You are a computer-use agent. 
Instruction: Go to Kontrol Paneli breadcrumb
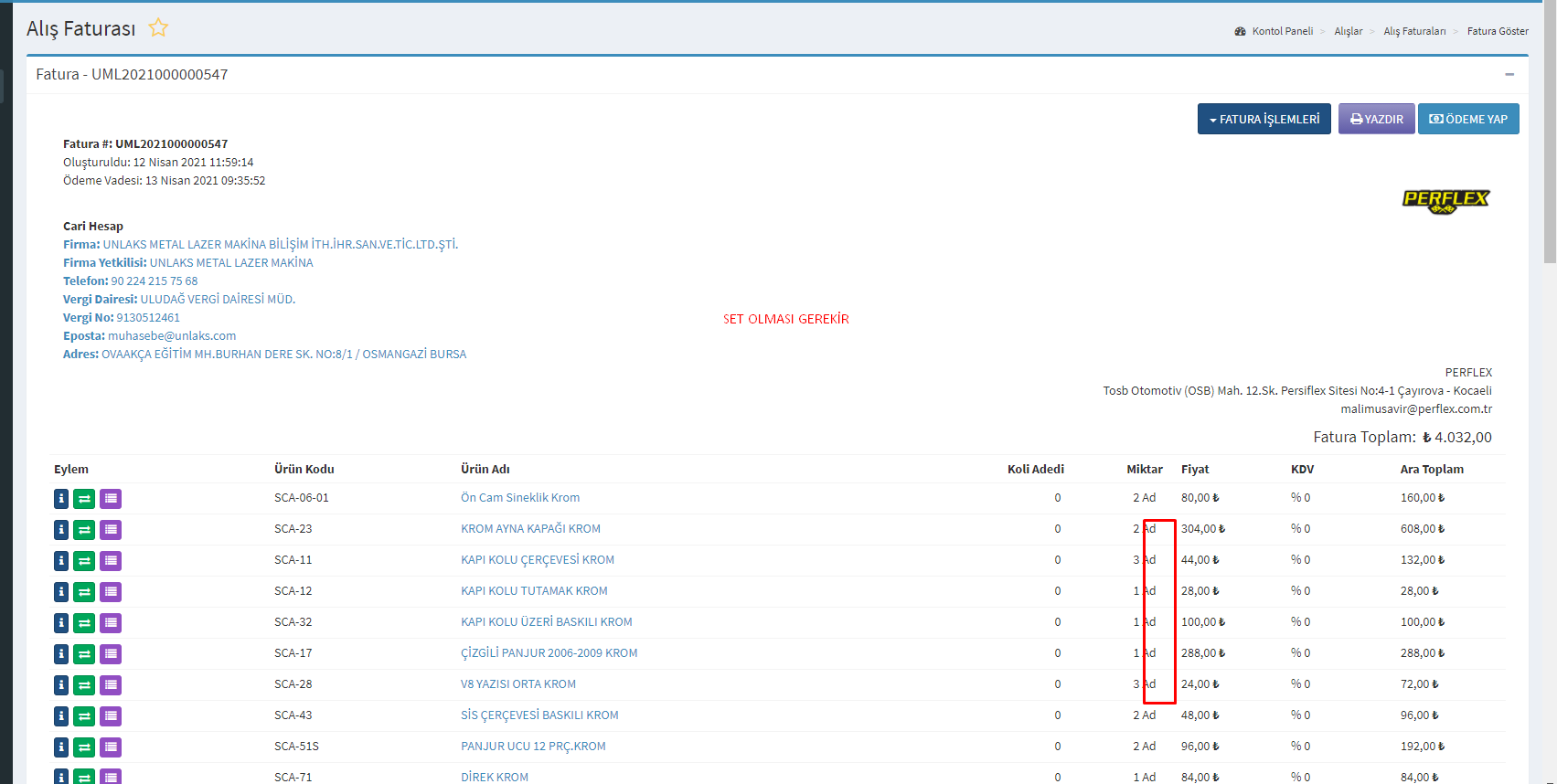[1282, 31]
